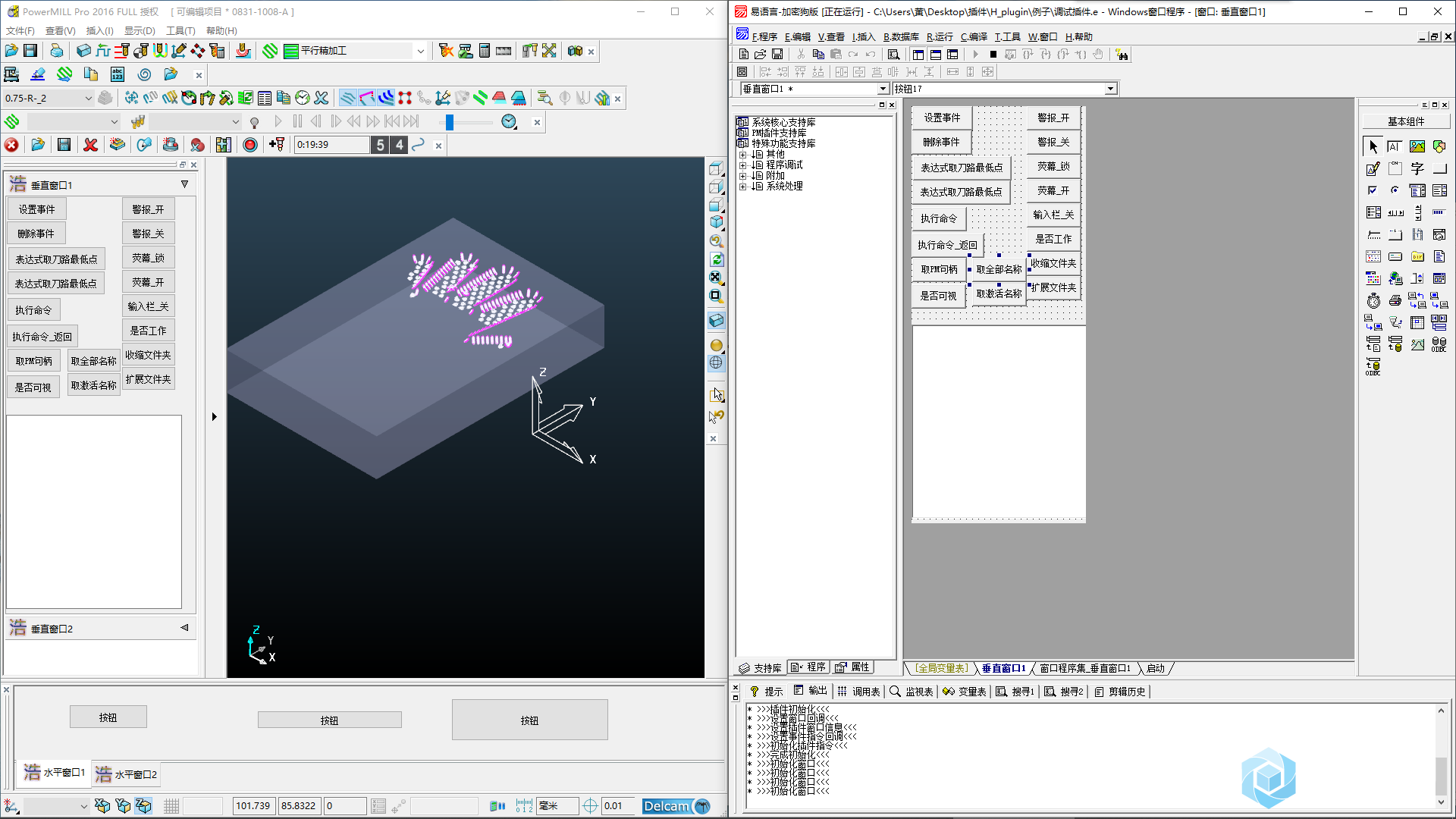Click the simulation clock icon
Screen dimensions: 1456x819
click(x=509, y=121)
